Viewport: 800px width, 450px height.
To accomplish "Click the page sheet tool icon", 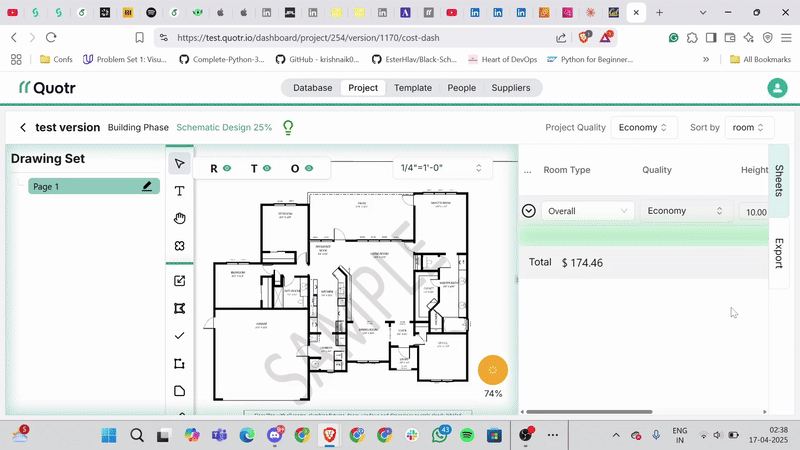I will pyautogui.click(x=179, y=391).
